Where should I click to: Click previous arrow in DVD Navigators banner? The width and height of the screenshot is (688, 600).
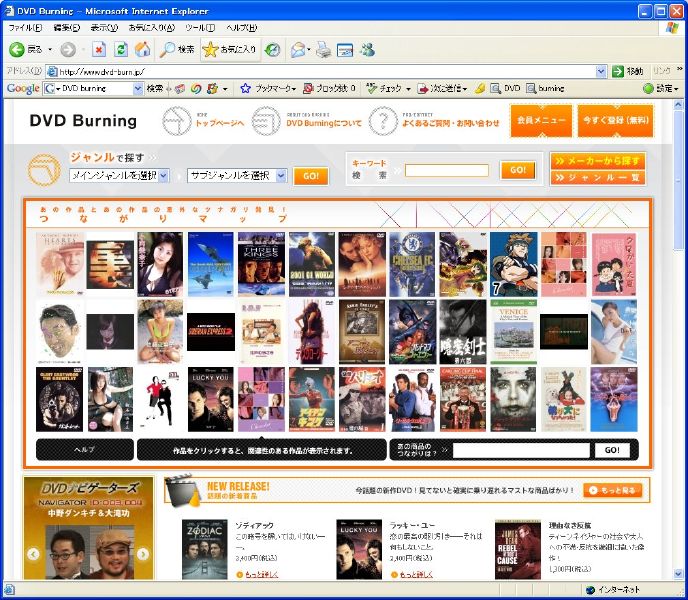click(x=33, y=554)
